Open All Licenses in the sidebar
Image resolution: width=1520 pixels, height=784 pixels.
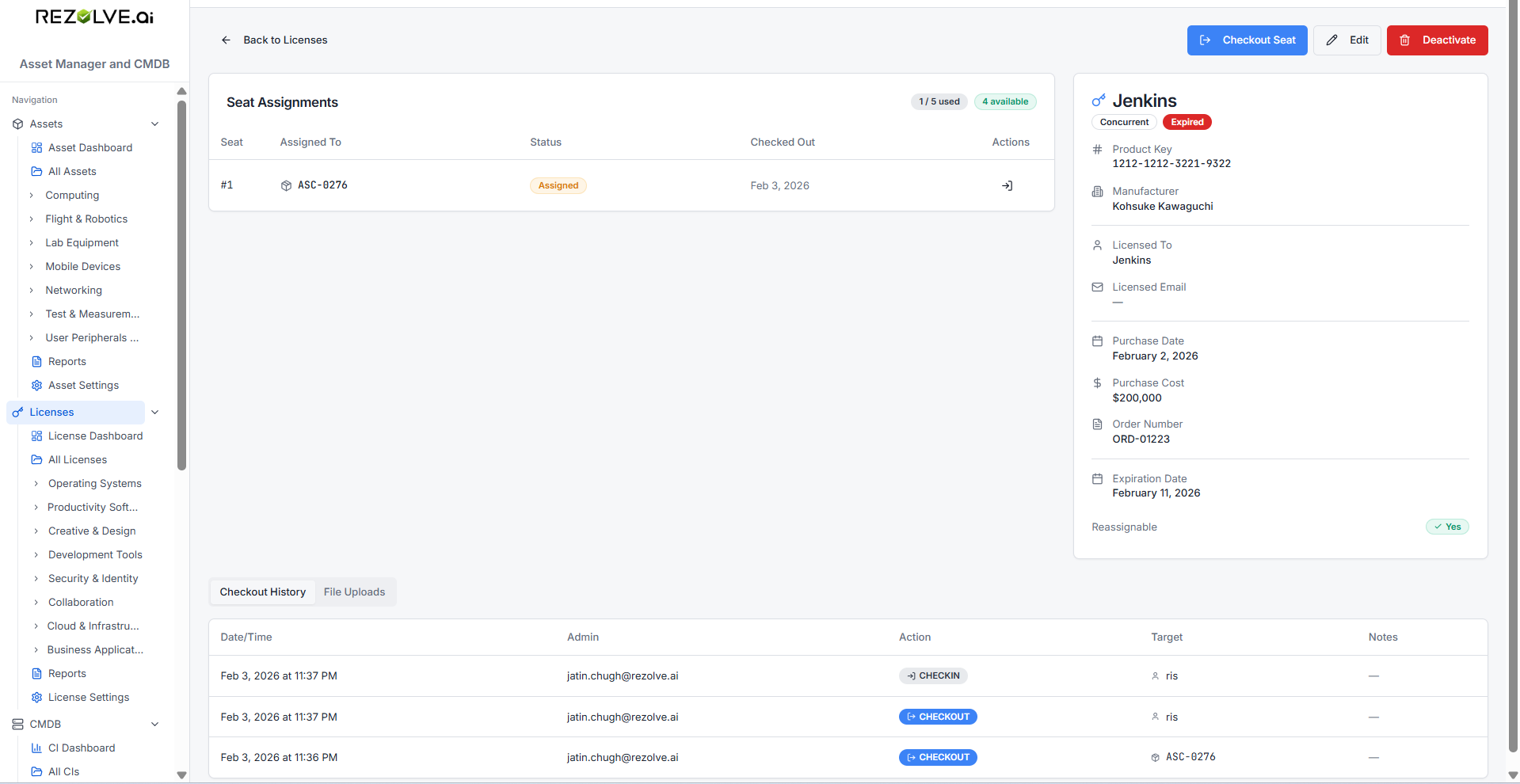(78, 460)
